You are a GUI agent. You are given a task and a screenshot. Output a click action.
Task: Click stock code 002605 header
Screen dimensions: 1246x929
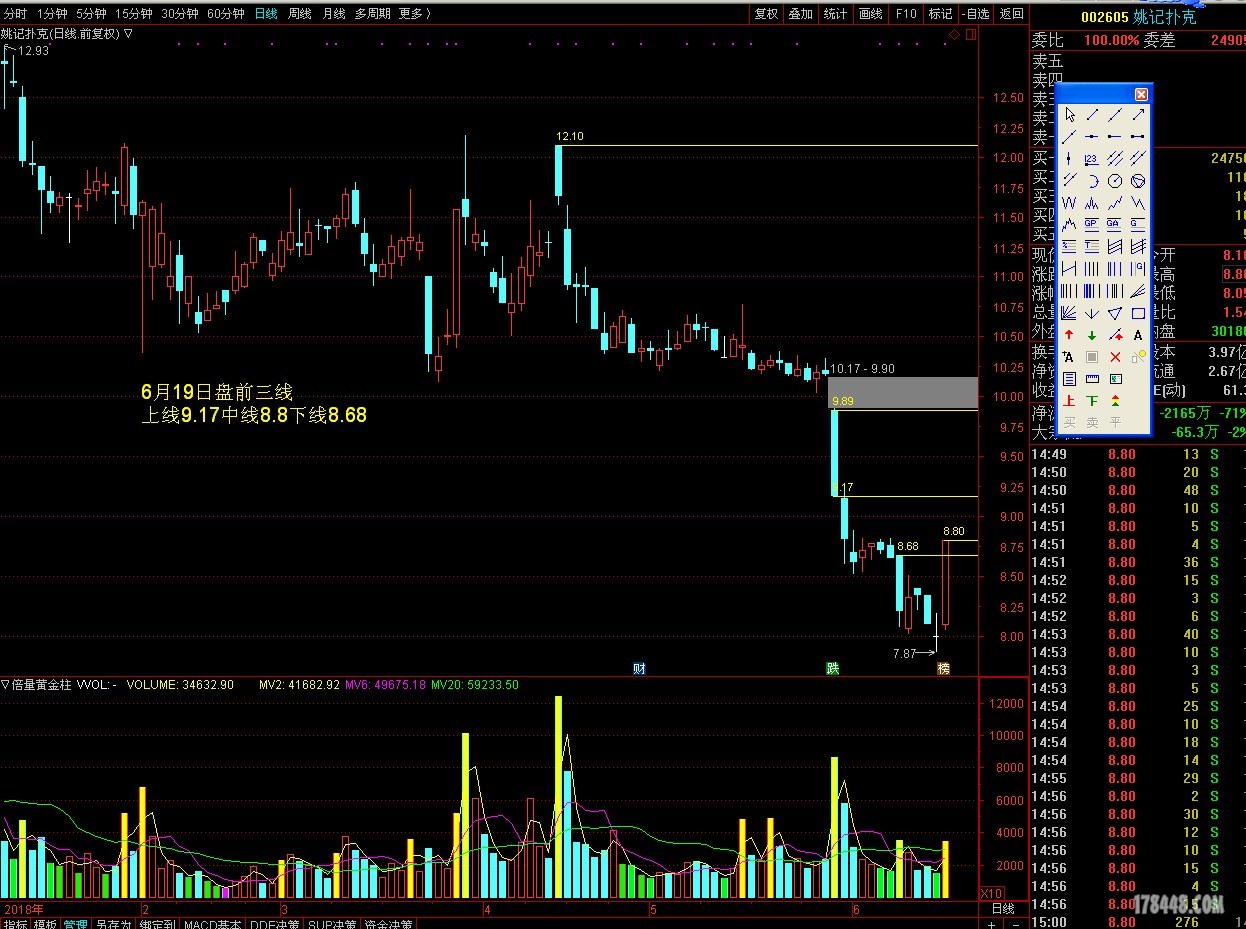(x=1104, y=17)
